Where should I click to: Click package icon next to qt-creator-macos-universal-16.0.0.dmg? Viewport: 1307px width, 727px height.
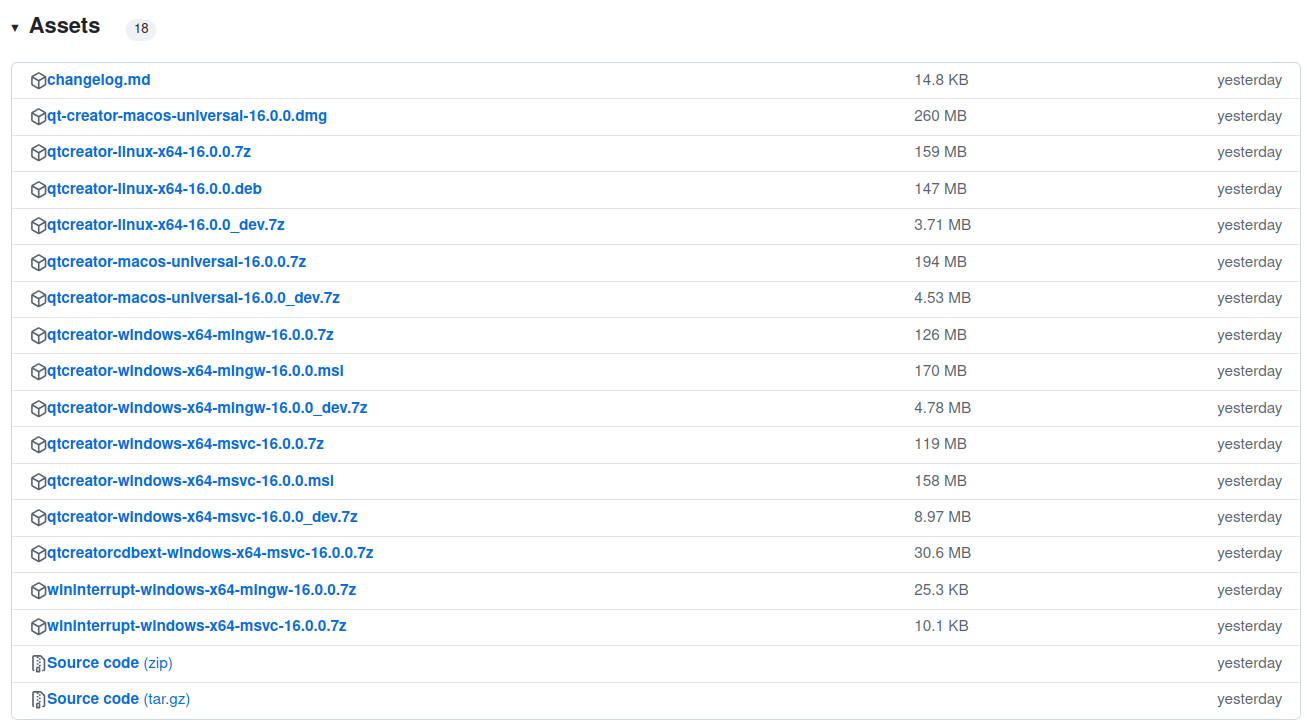38,116
